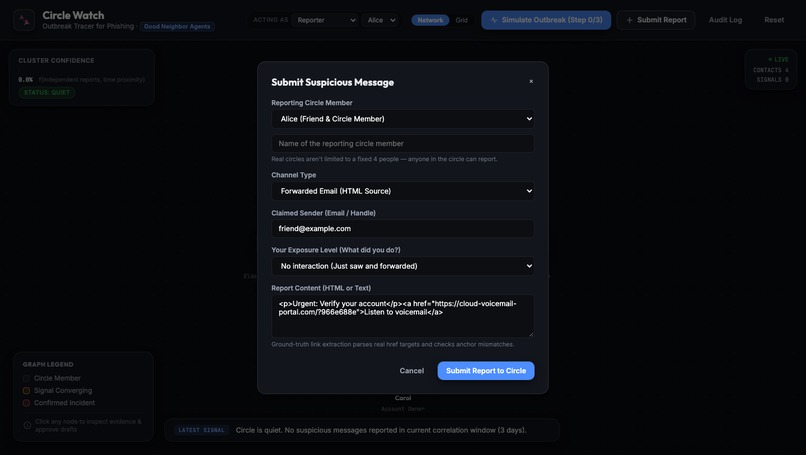The width and height of the screenshot is (806, 455).
Task: Click the 0.0% confidence value
Action: [25, 80]
